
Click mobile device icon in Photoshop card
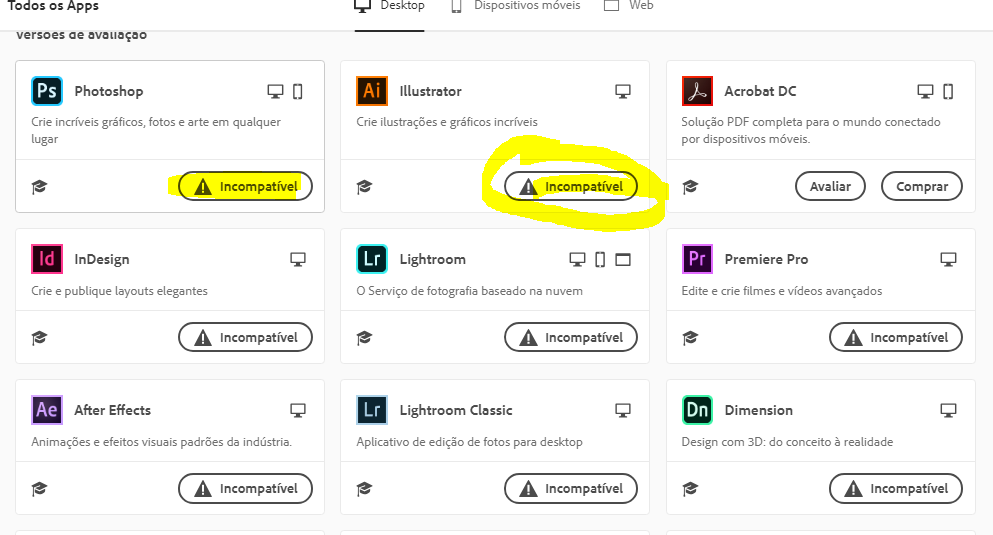pyautogui.click(x=298, y=91)
